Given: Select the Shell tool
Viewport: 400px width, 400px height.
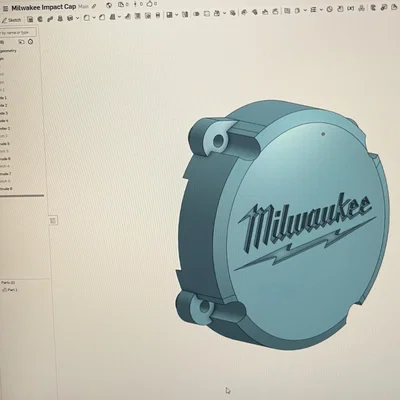Looking at the screenshot, I should [137, 16].
